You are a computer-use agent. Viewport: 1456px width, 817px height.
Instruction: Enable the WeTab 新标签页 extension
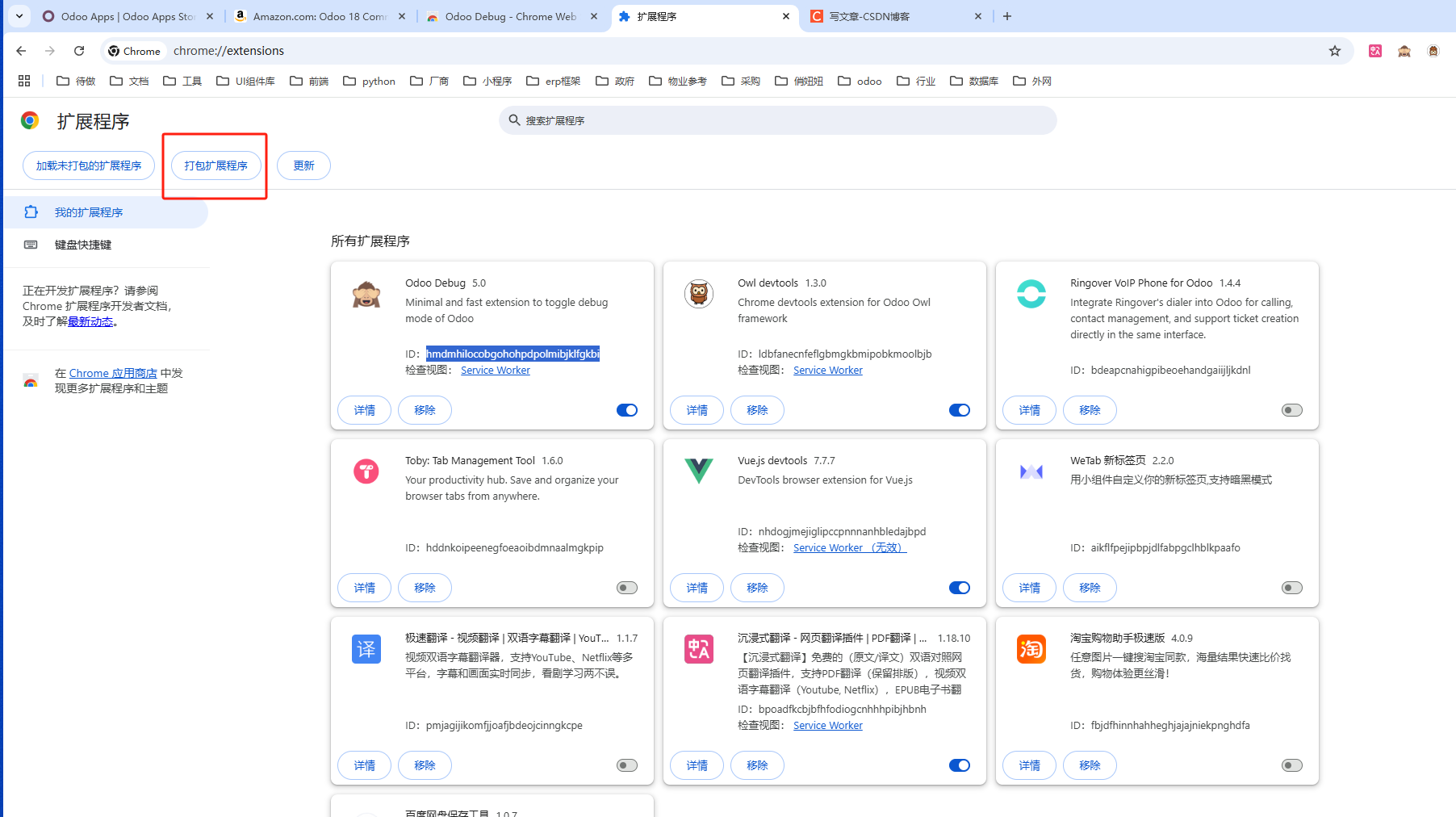click(x=1291, y=588)
